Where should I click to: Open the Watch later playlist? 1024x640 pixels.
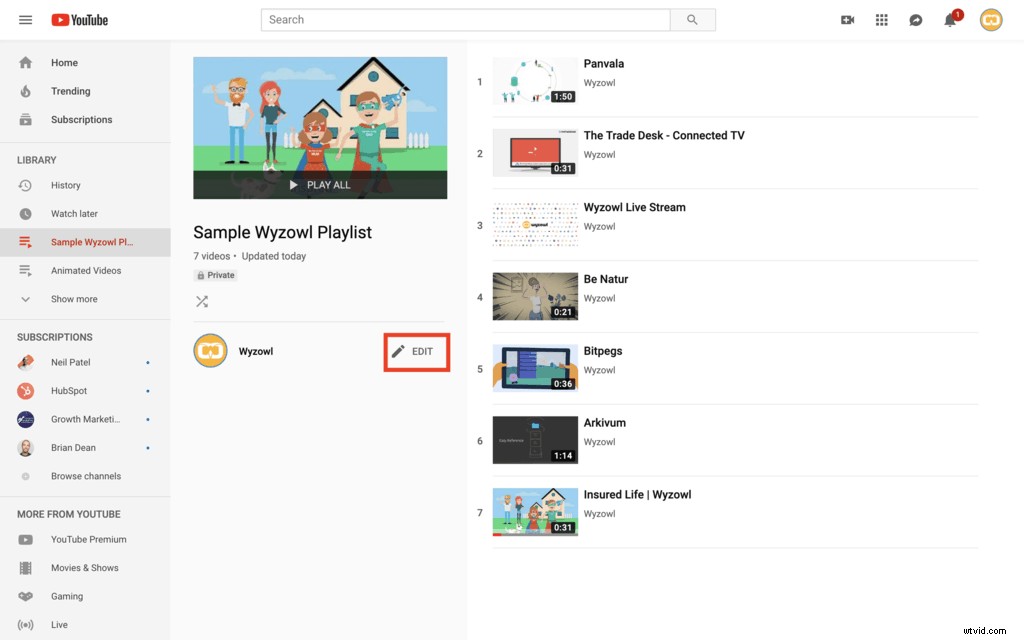click(72, 213)
